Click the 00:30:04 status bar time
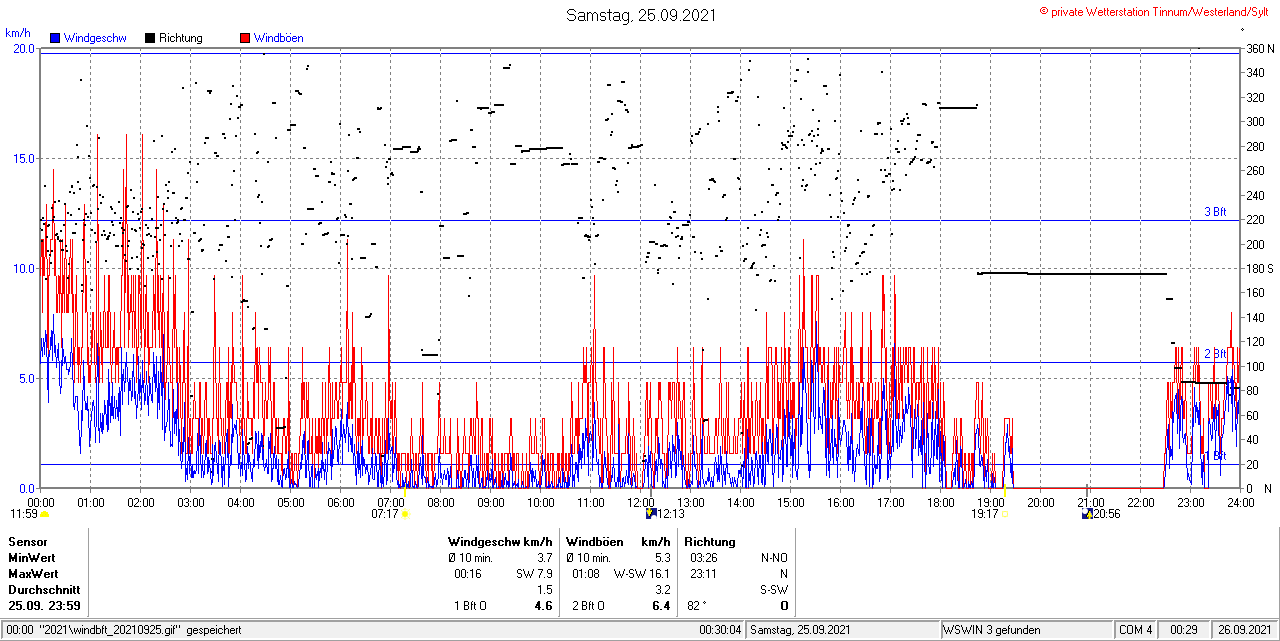Screen dimensions: 1280x641 coord(721,630)
